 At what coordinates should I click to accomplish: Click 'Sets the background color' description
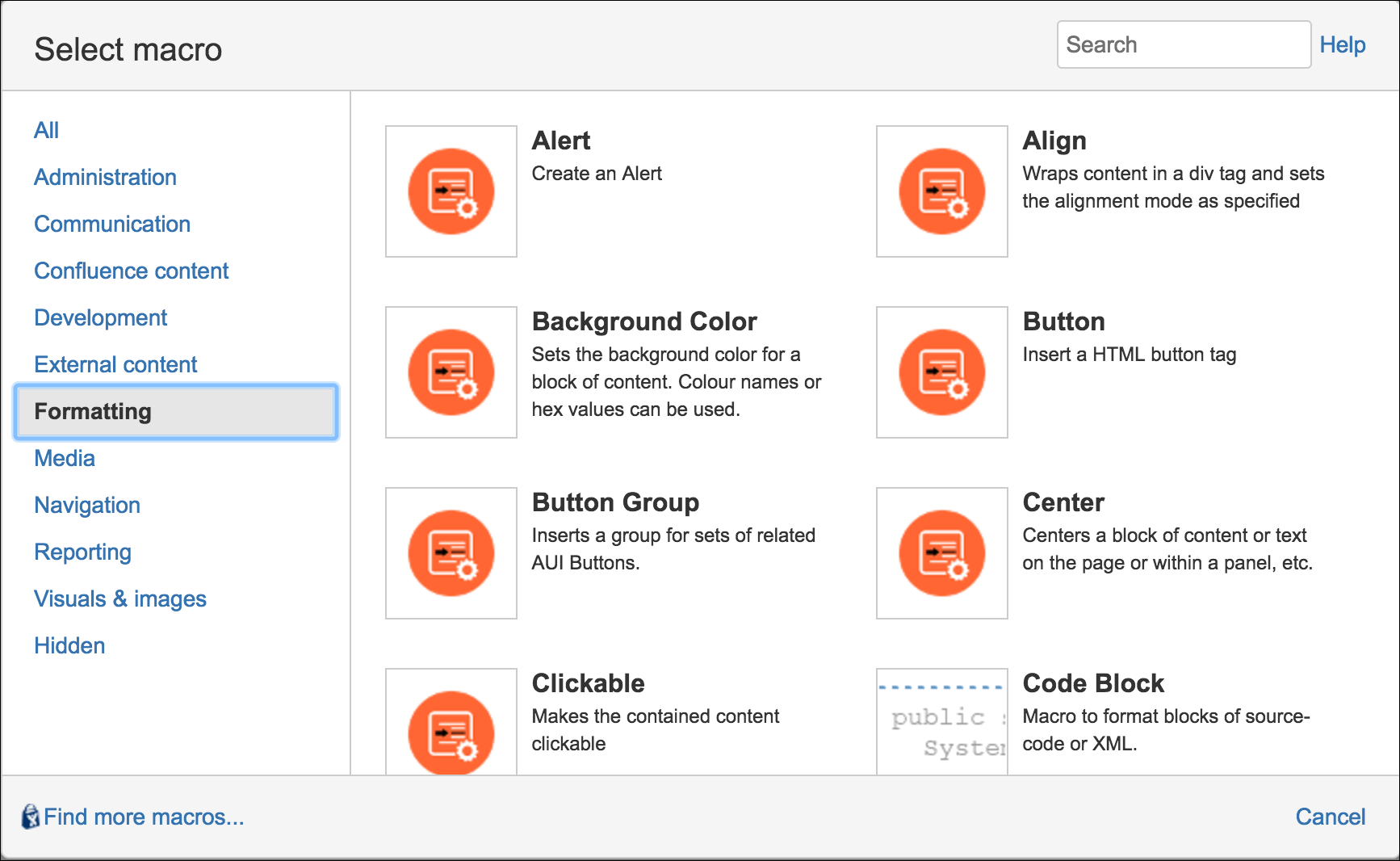677,382
